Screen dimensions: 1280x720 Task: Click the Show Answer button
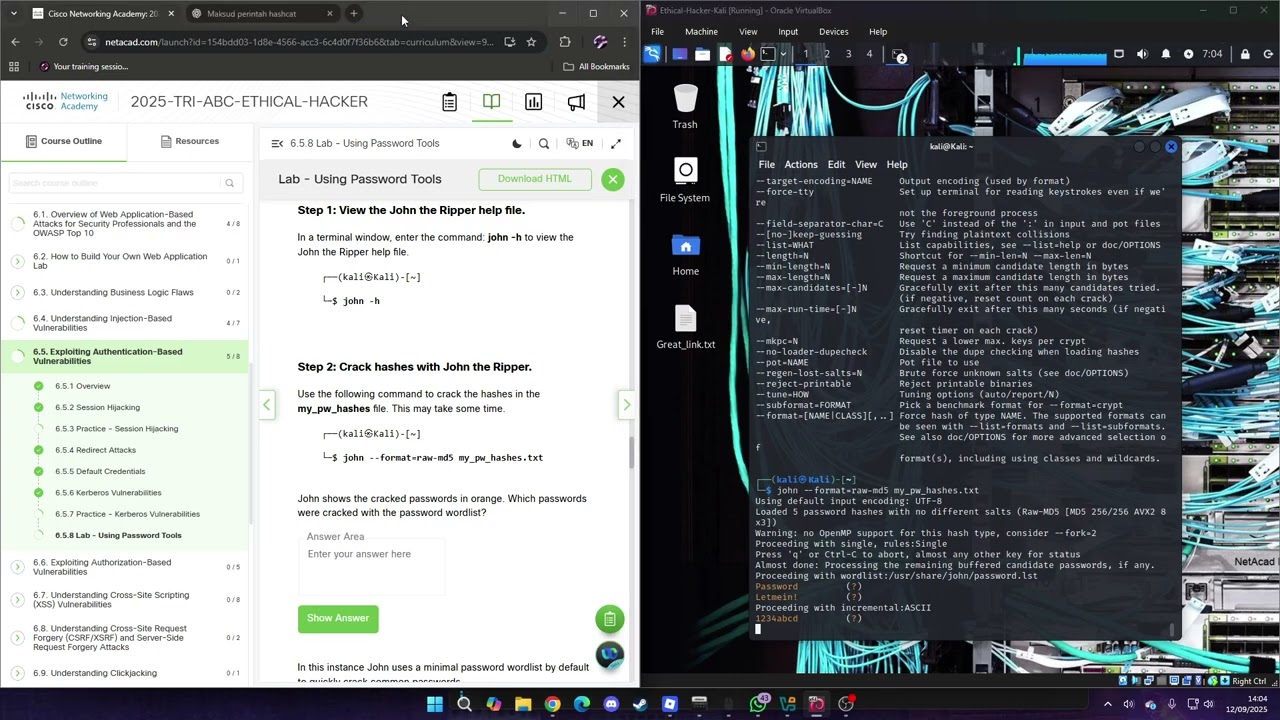[x=338, y=618]
